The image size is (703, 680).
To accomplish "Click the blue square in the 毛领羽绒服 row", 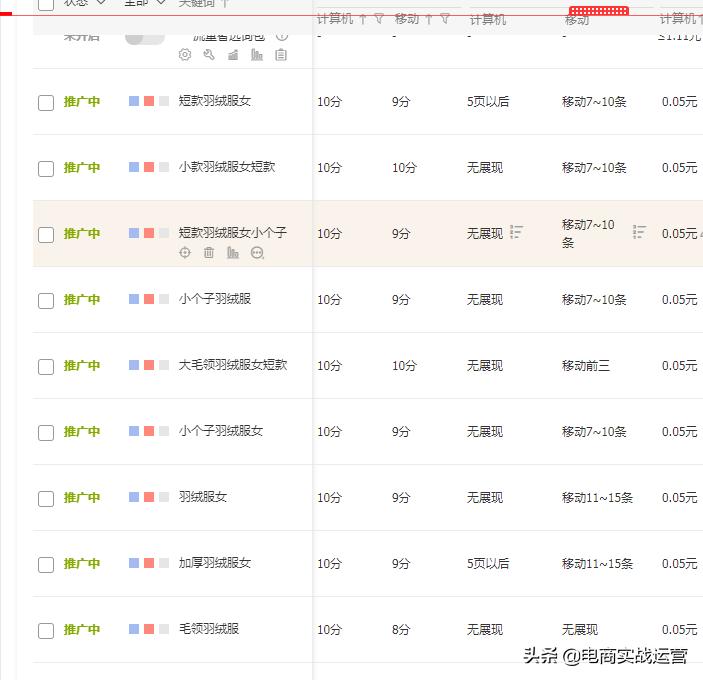I will pos(134,629).
